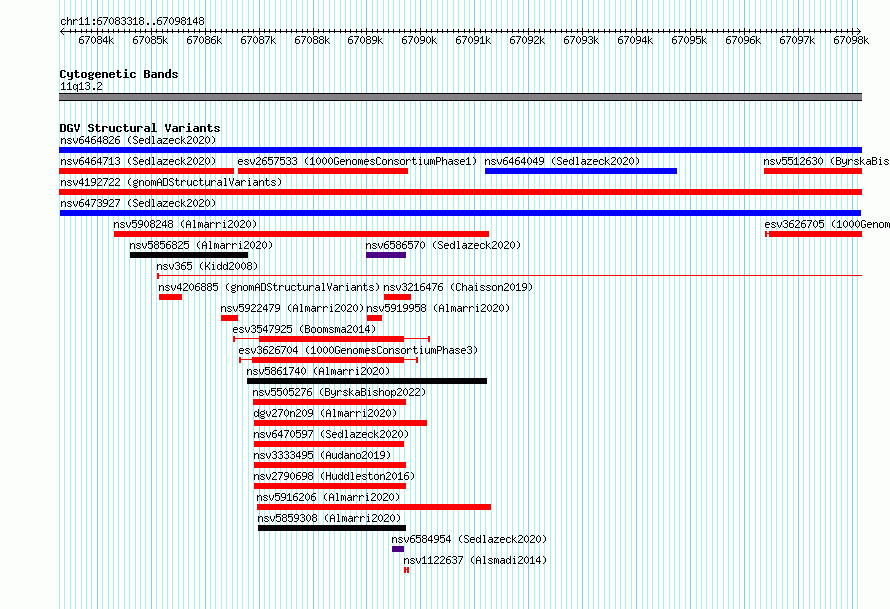Open dgv270n209 (Almarri2020) label
This screenshot has width=890, height=609.
[325, 413]
